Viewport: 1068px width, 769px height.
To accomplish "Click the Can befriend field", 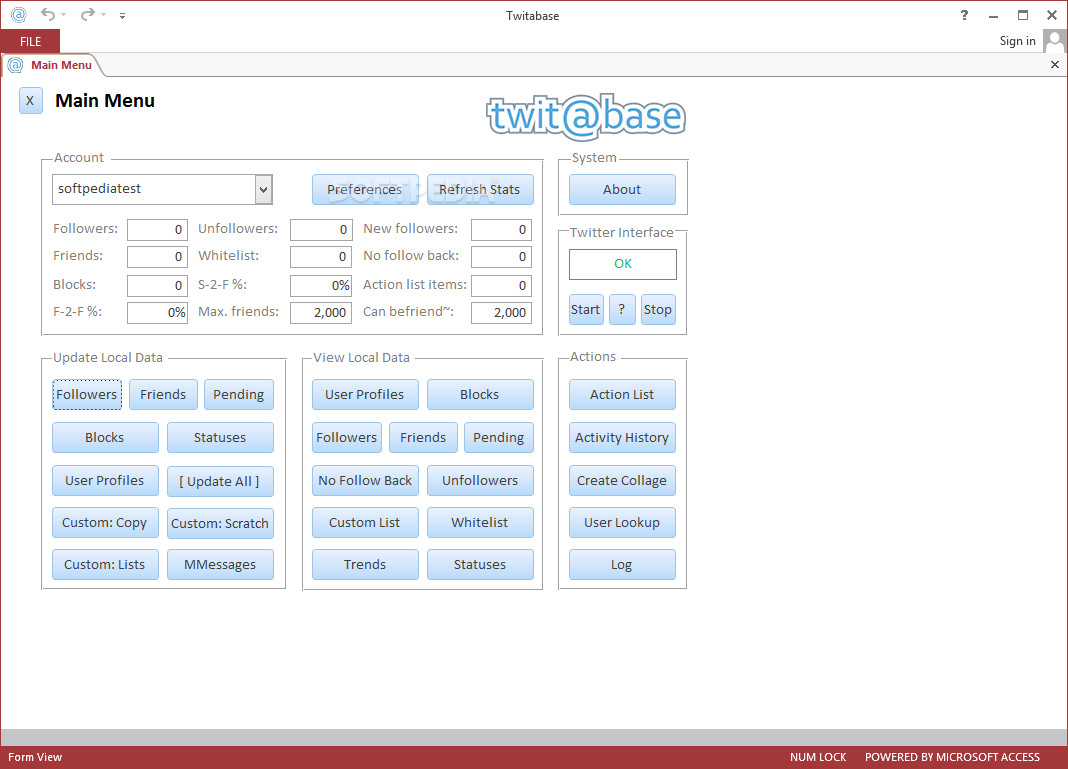I will (x=501, y=313).
